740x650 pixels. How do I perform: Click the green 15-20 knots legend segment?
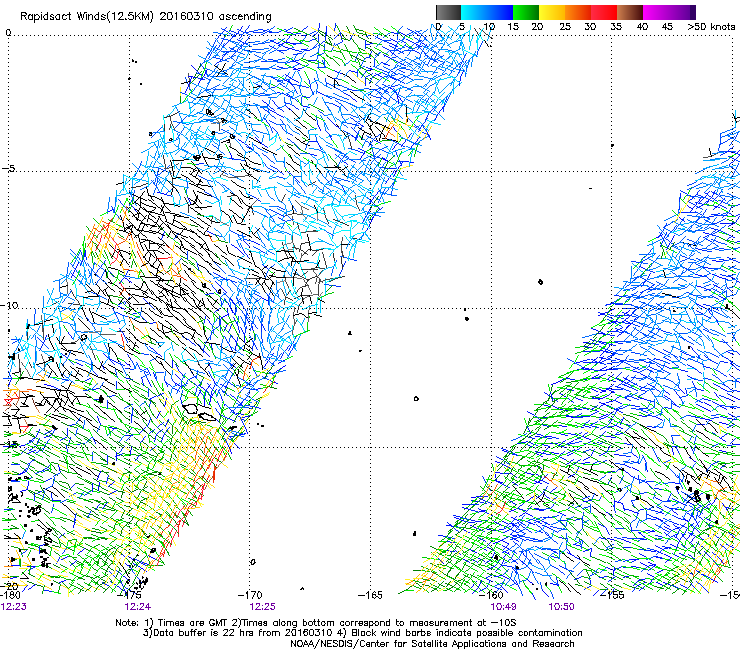(526, 12)
